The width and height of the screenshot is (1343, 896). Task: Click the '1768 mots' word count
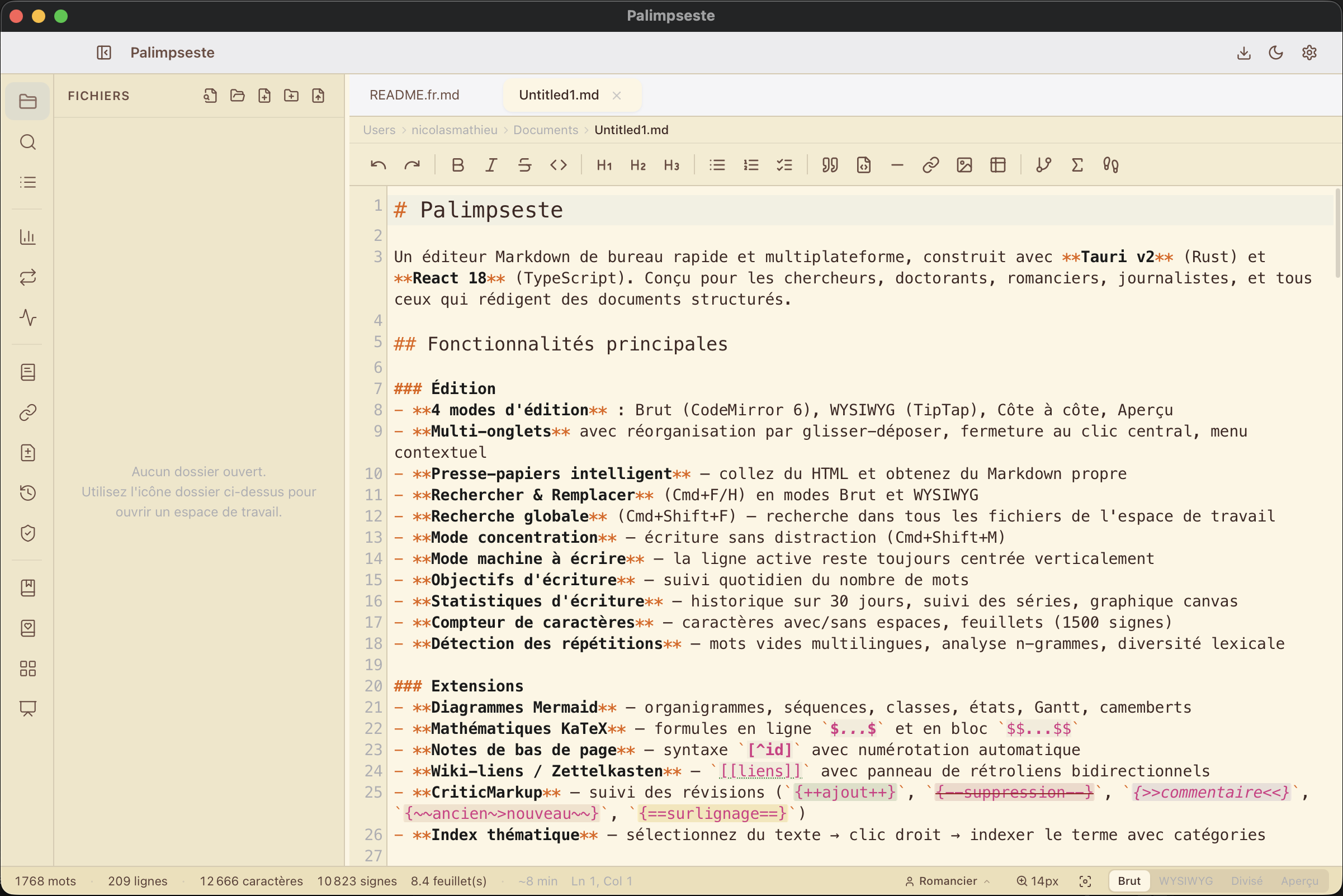tap(45, 880)
